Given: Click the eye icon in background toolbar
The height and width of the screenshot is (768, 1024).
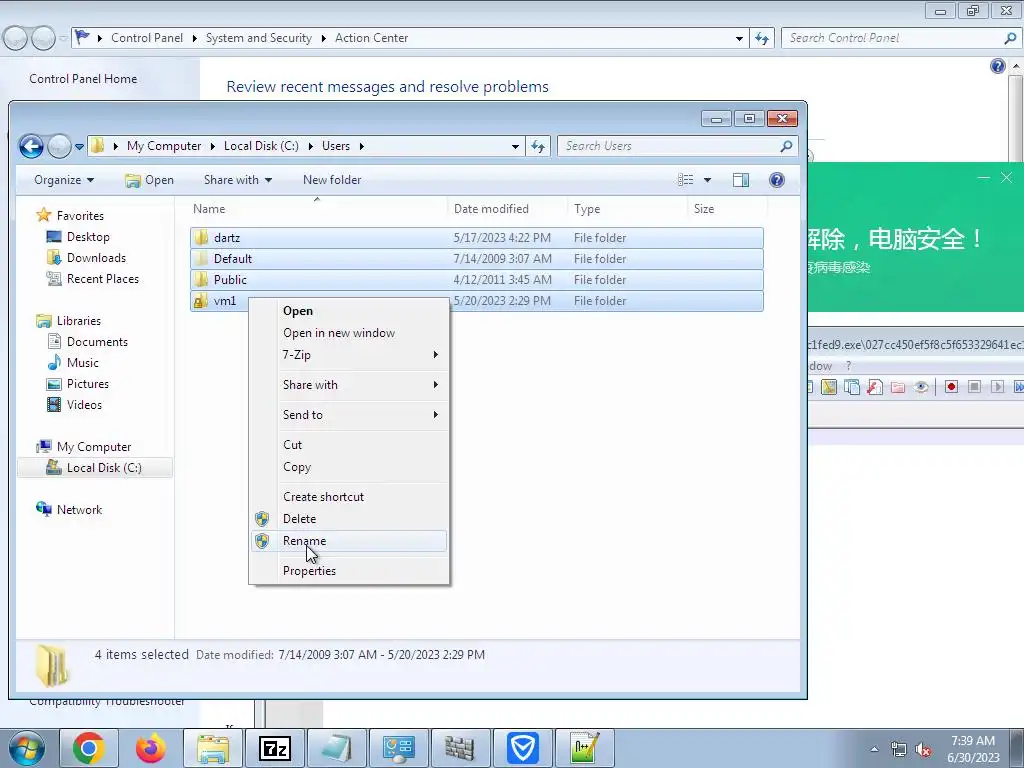Looking at the screenshot, I should coord(921,387).
